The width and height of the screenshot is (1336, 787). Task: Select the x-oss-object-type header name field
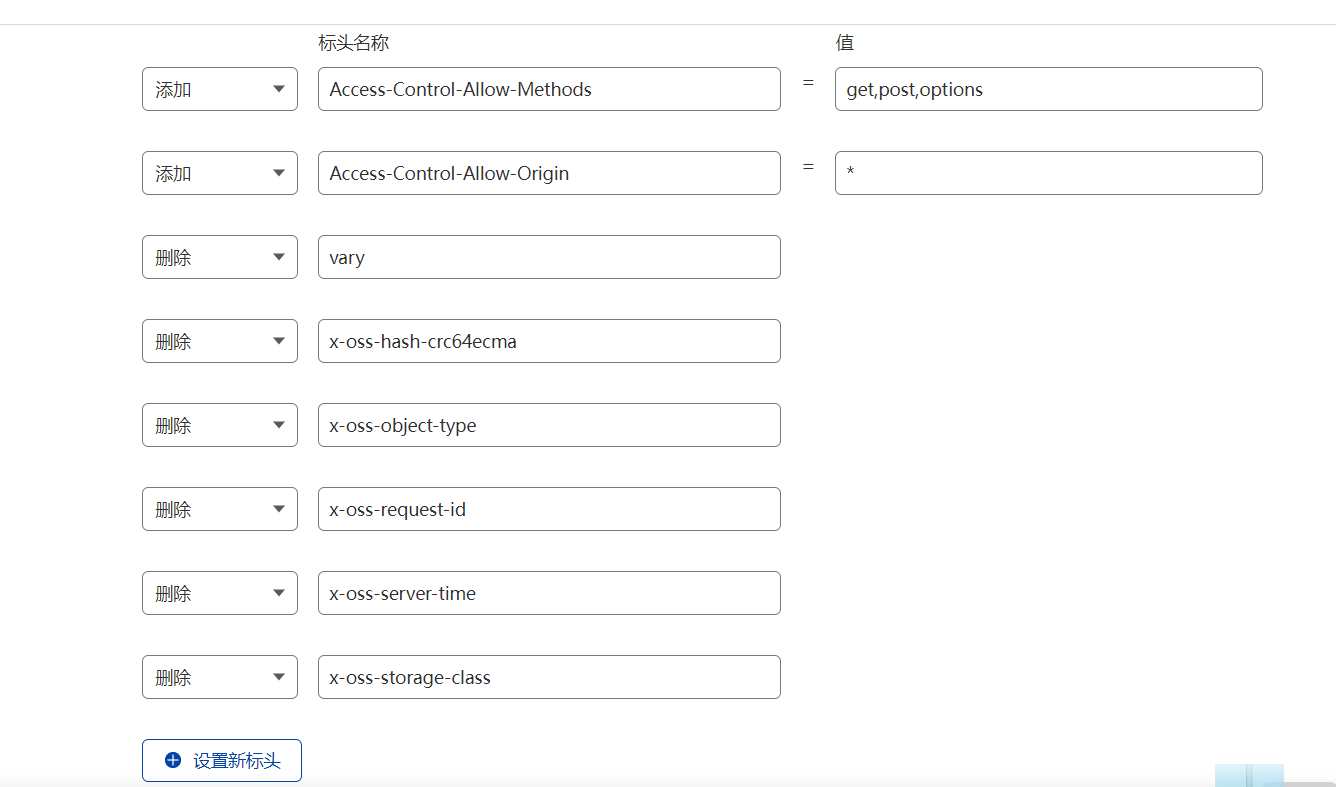549,425
